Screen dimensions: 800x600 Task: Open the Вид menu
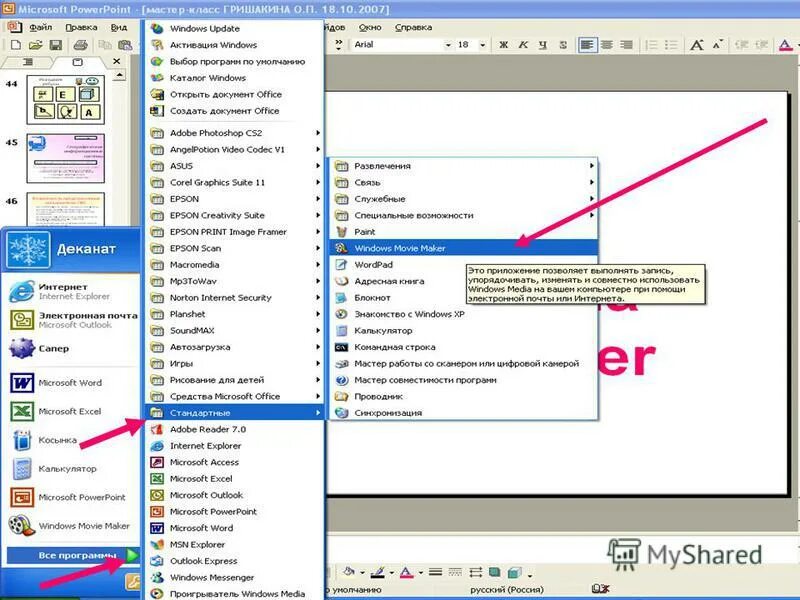(x=119, y=28)
